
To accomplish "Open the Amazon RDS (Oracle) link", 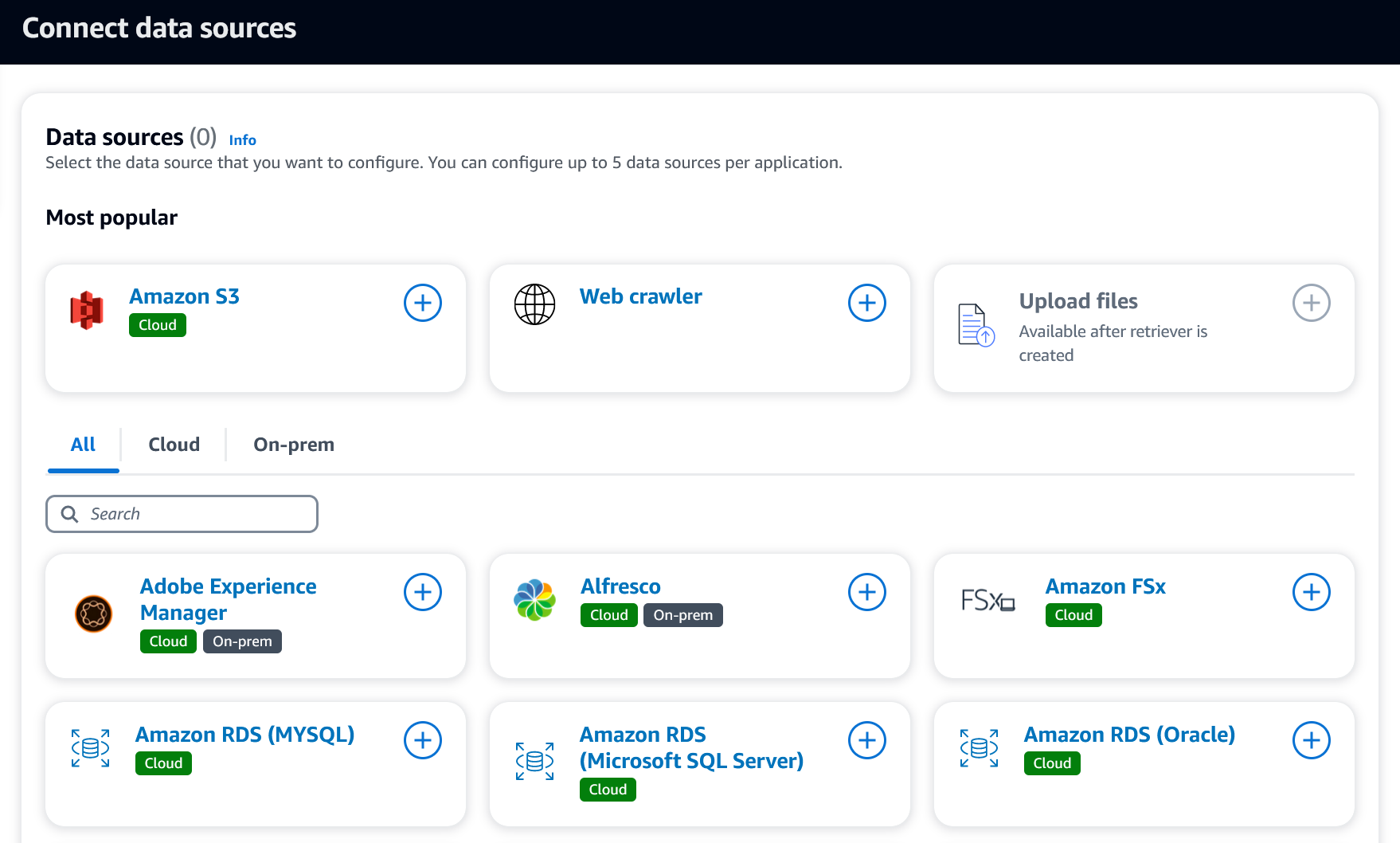I will click(x=1129, y=735).
